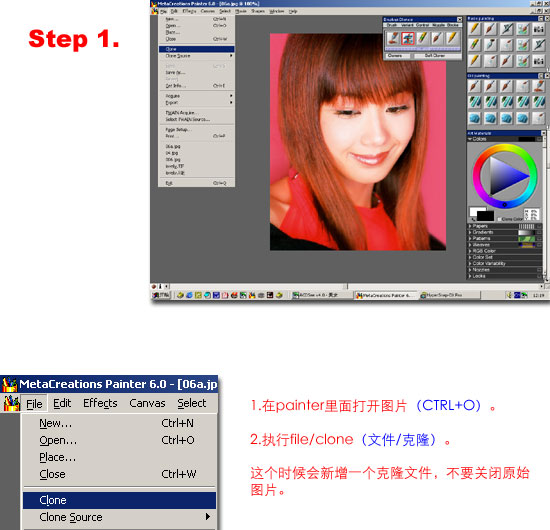Open Select in the enlarged menu bar
Viewport: 550px width, 530px height.
192,403
